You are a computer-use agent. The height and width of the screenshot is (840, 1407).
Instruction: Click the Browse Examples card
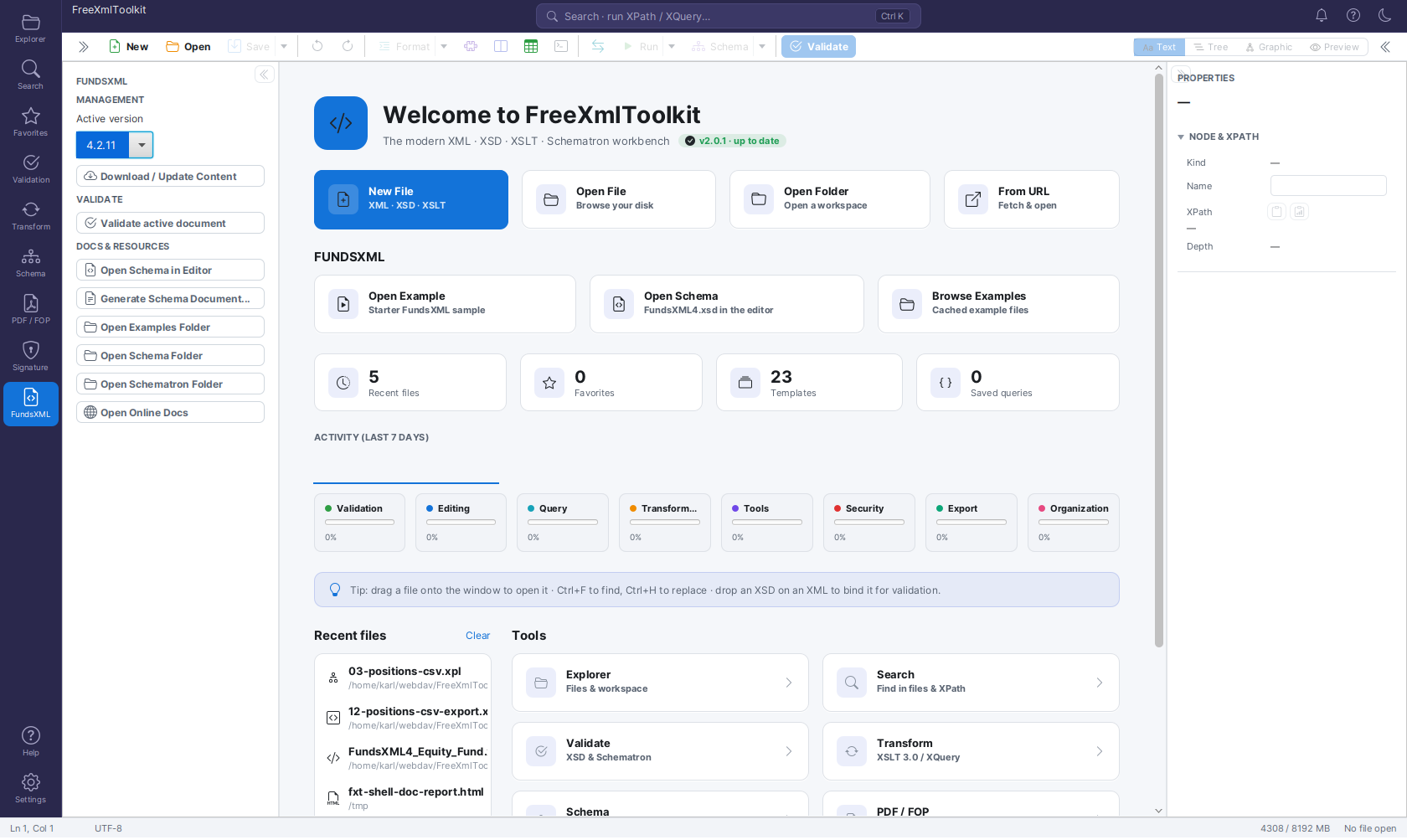[x=998, y=304]
